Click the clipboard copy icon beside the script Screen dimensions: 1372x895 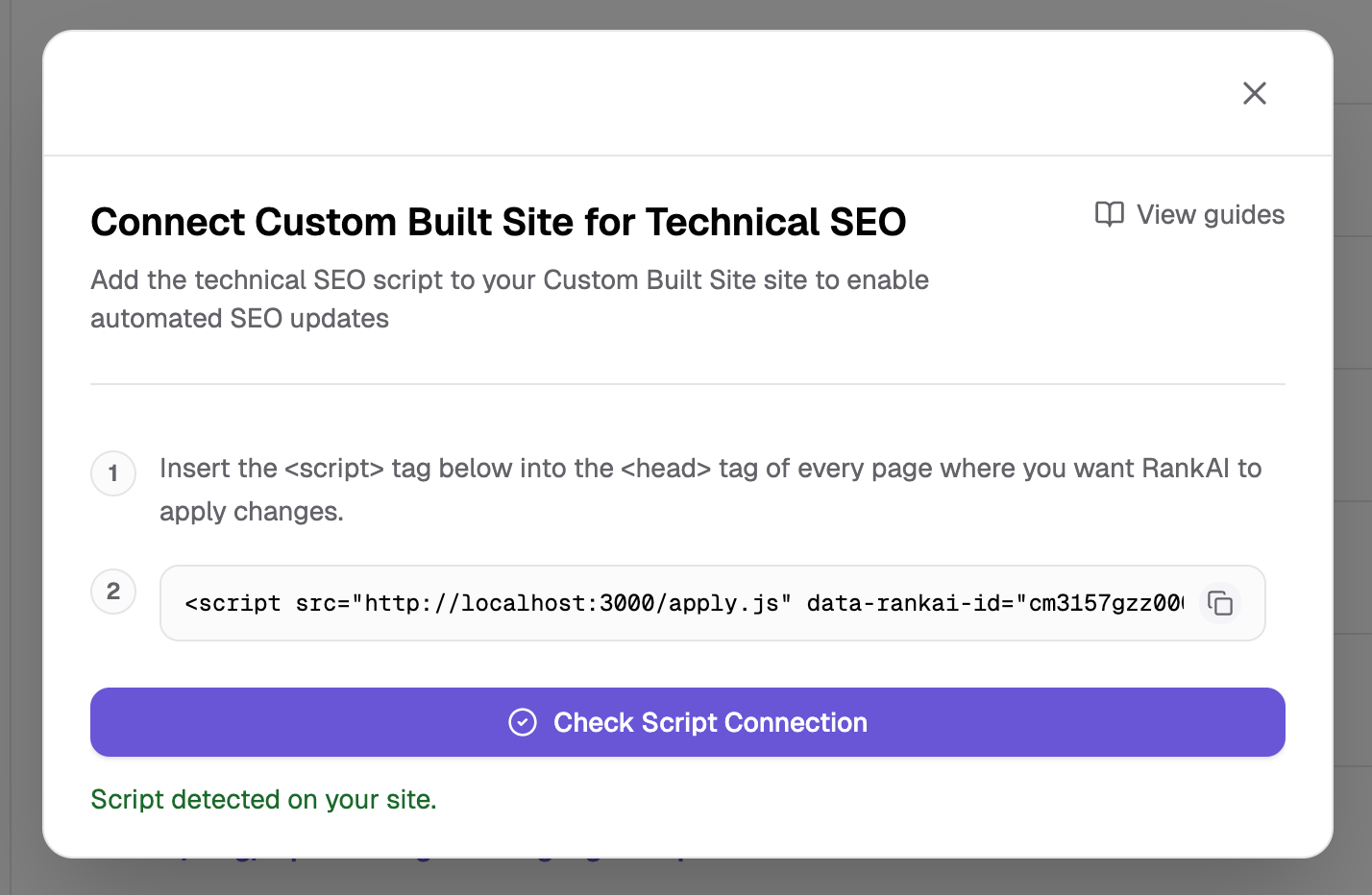click(1221, 604)
